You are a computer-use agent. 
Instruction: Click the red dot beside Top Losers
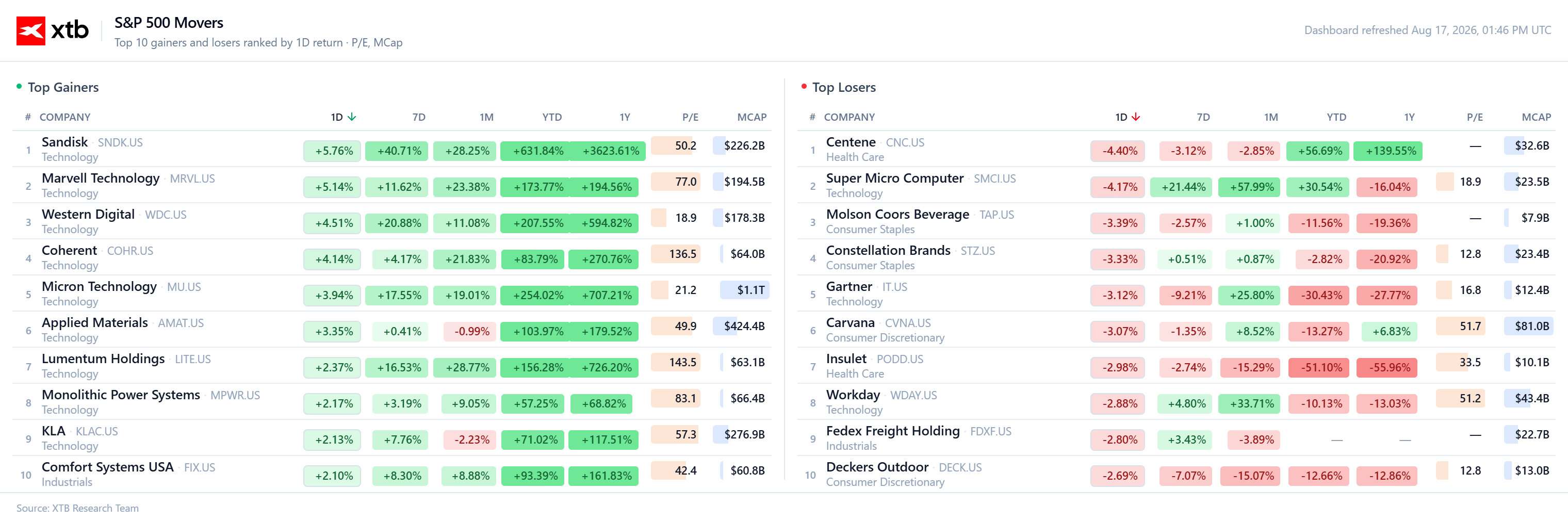coord(804,87)
